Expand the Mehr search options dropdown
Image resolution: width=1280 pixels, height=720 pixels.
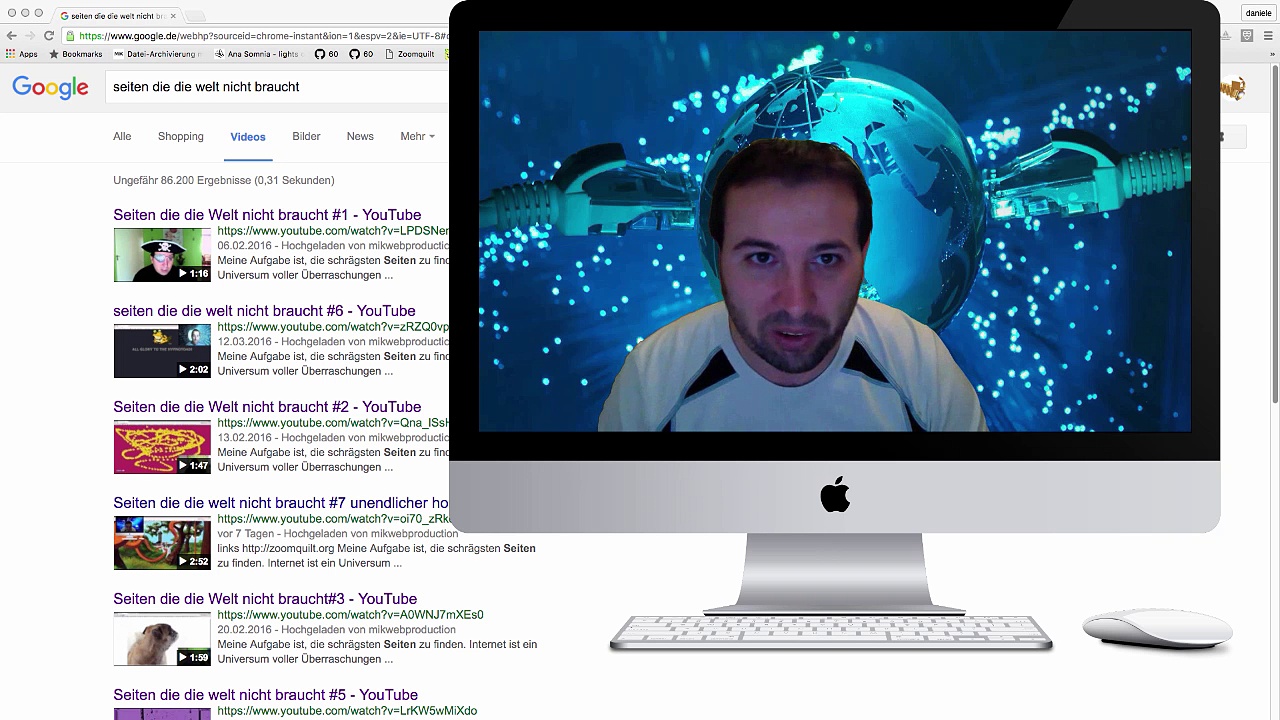[417, 136]
